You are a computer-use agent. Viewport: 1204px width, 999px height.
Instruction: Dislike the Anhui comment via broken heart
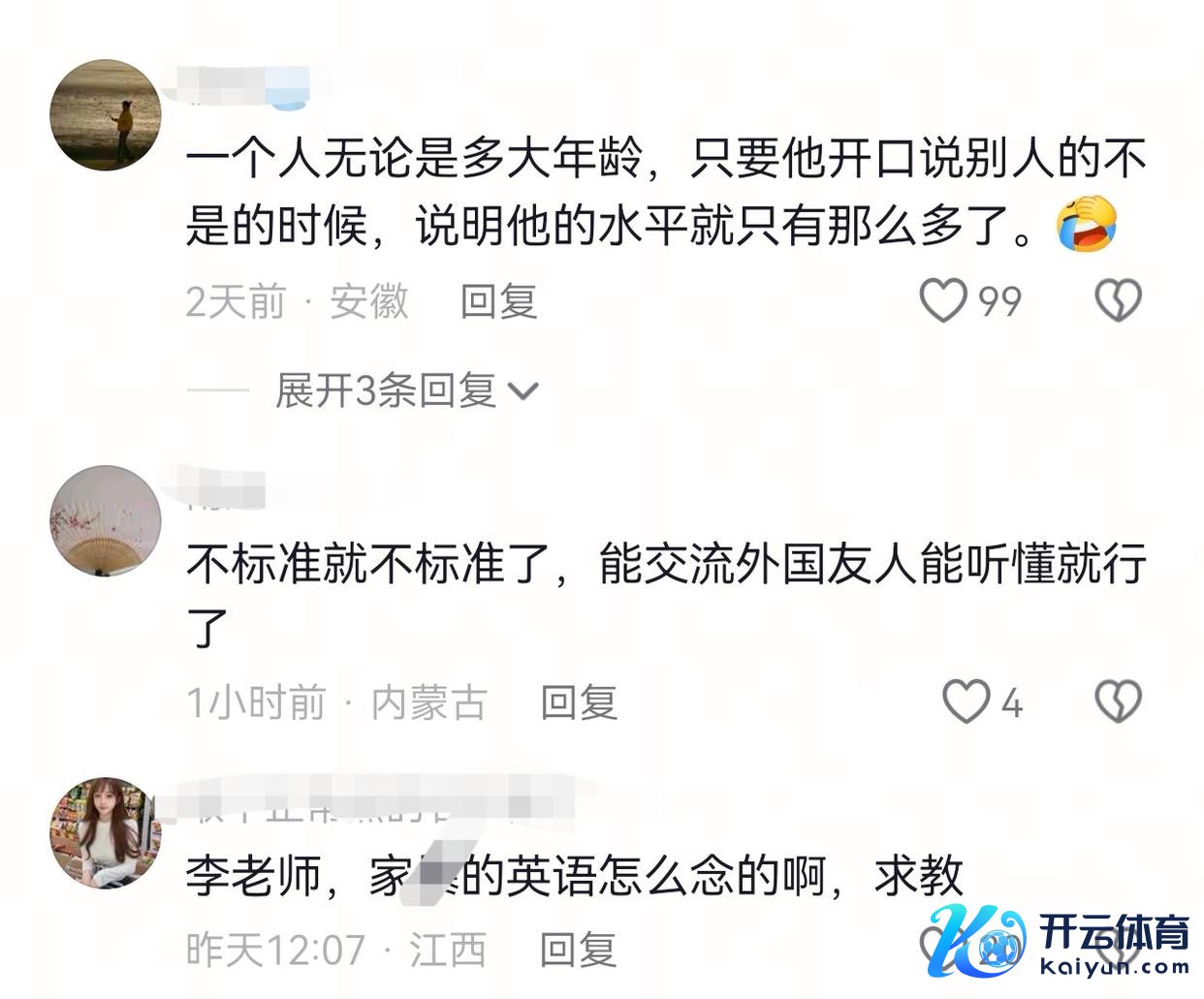click(1118, 300)
